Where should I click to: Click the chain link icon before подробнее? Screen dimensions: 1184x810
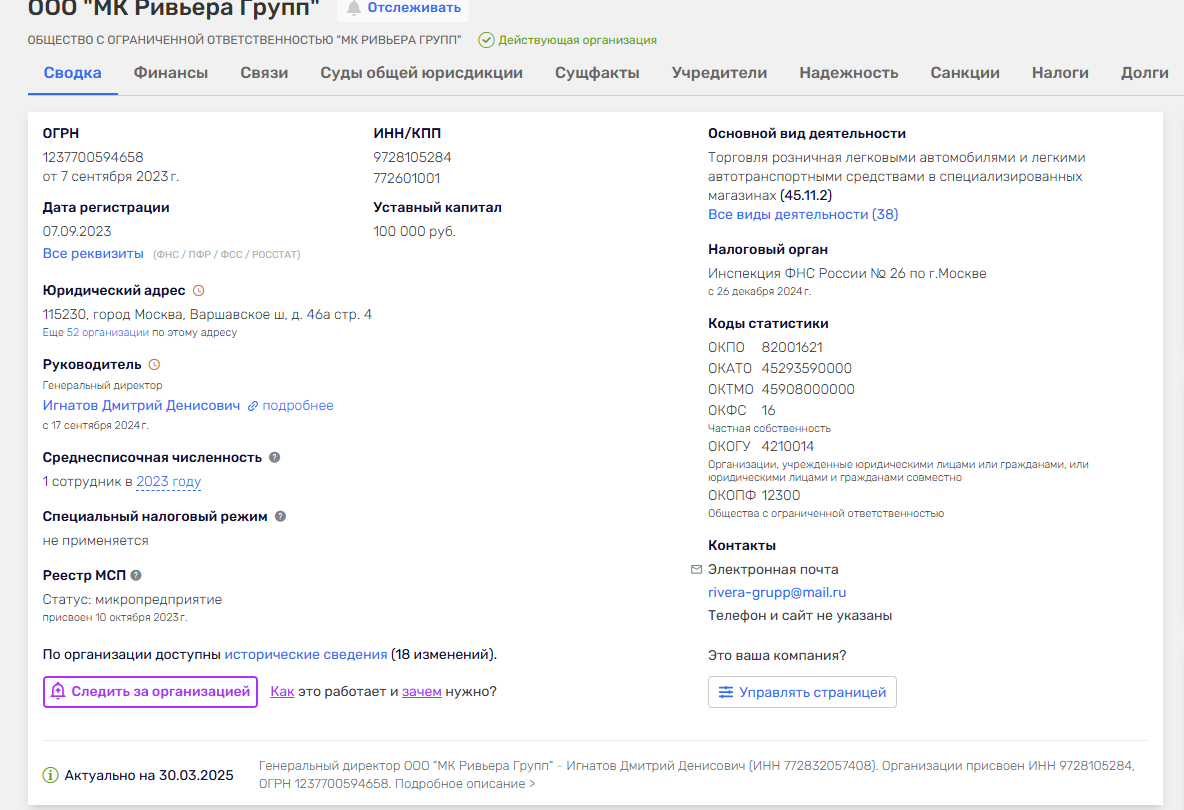click(253, 406)
